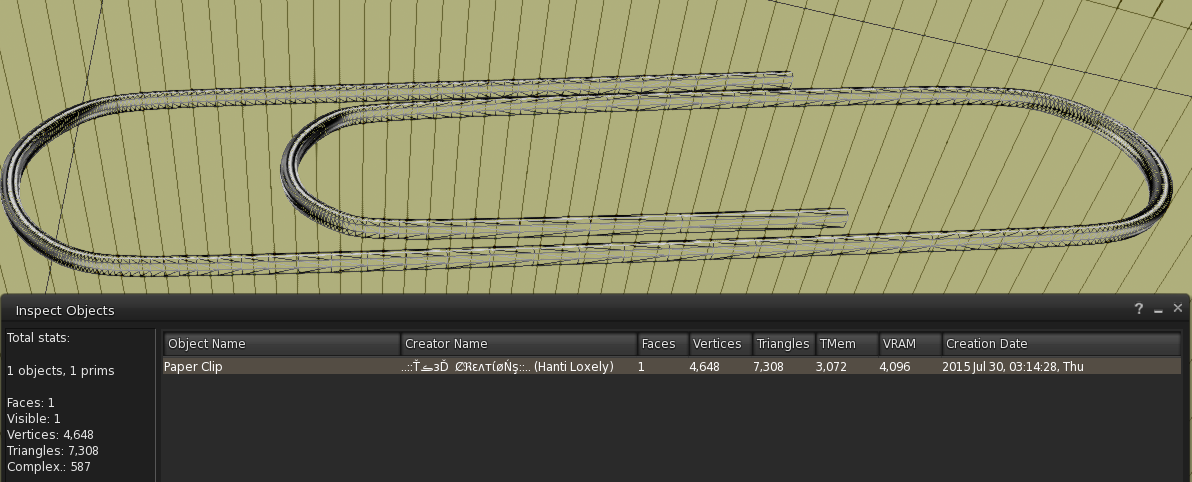Click the 2015 Jul 30 creation date cell
The height and width of the screenshot is (482, 1192).
tap(1013, 366)
